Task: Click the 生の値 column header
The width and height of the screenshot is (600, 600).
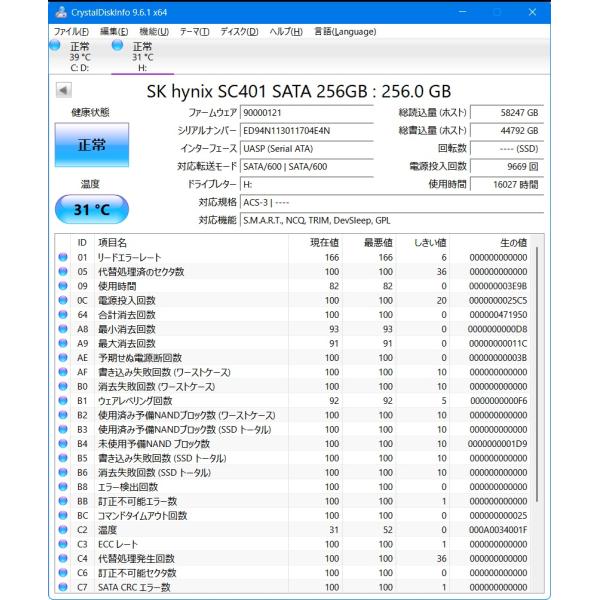Action: pos(491,243)
